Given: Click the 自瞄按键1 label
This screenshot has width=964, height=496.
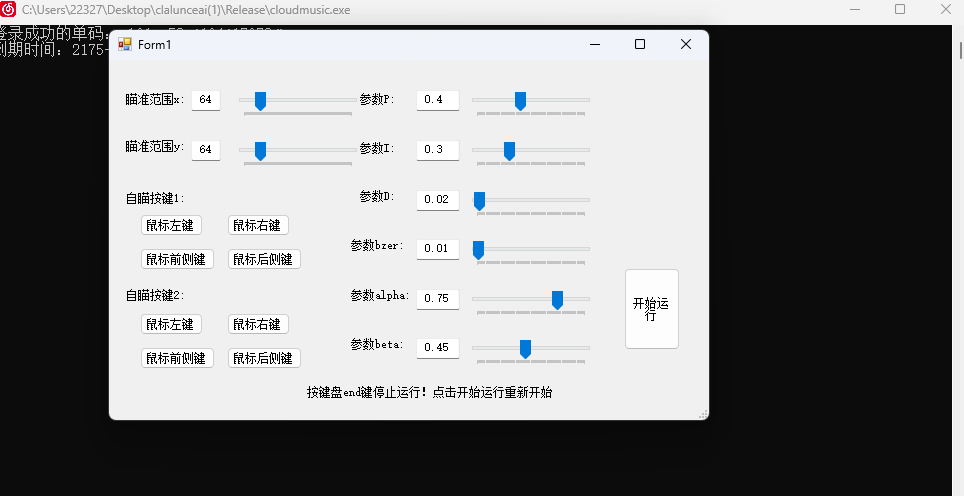Looking at the screenshot, I should click(x=155, y=199).
